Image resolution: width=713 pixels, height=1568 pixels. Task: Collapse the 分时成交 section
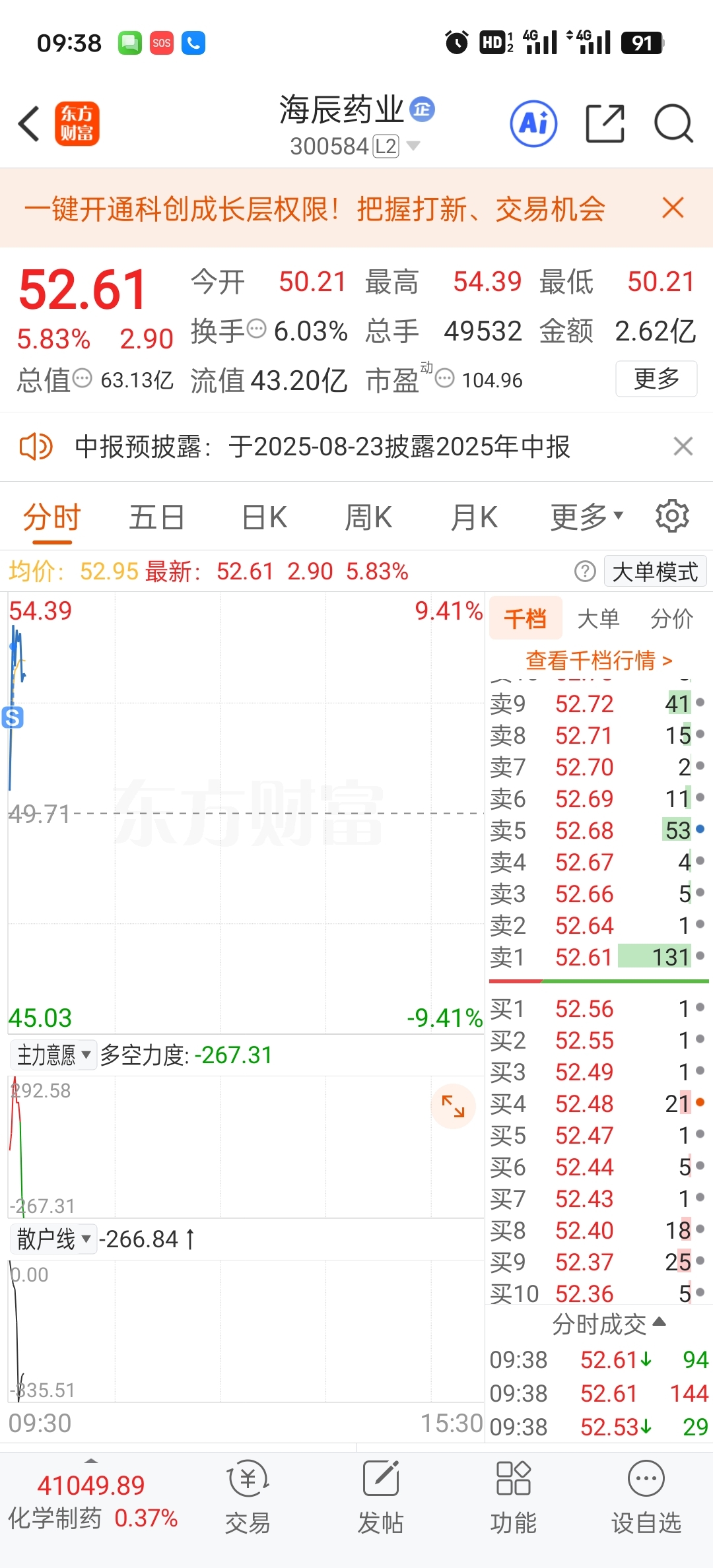tap(608, 1324)
